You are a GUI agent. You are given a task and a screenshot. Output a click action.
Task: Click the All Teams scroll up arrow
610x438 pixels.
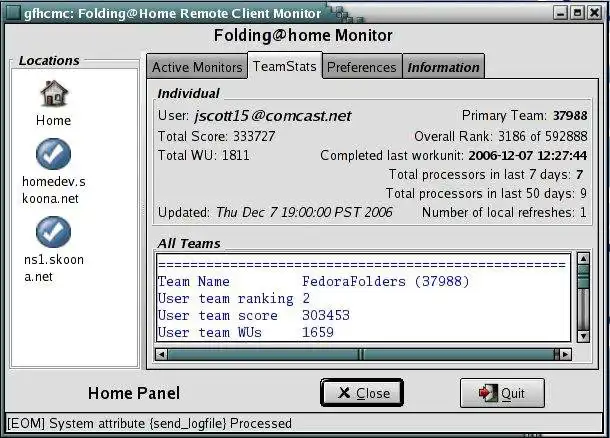coord(583,259)
